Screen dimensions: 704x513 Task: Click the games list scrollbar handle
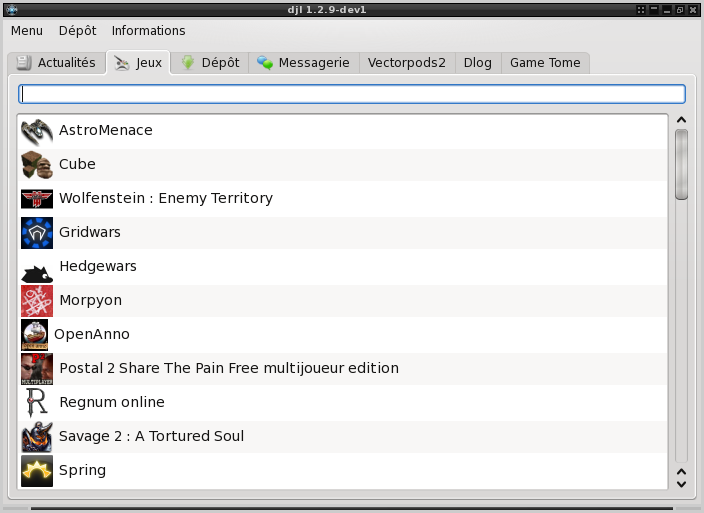tap(682, 164)
